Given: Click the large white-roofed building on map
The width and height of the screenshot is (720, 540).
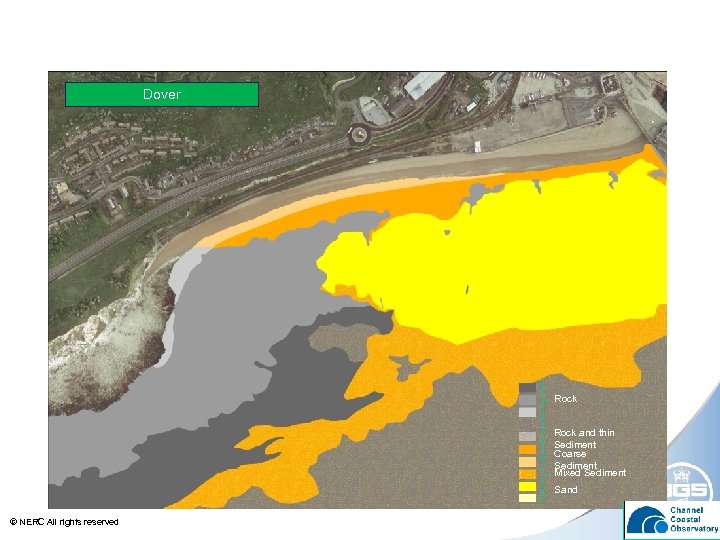Looking at the screenshot, I should click(424, 85).
